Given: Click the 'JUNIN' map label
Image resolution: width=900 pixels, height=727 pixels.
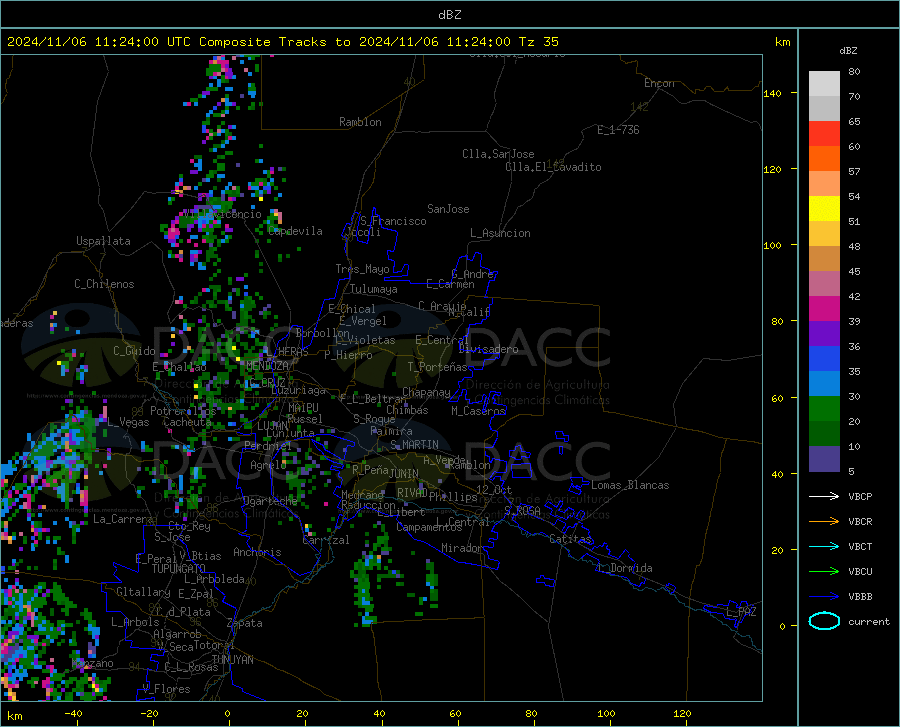Looking at the screenshot, I should coord(404,473).
